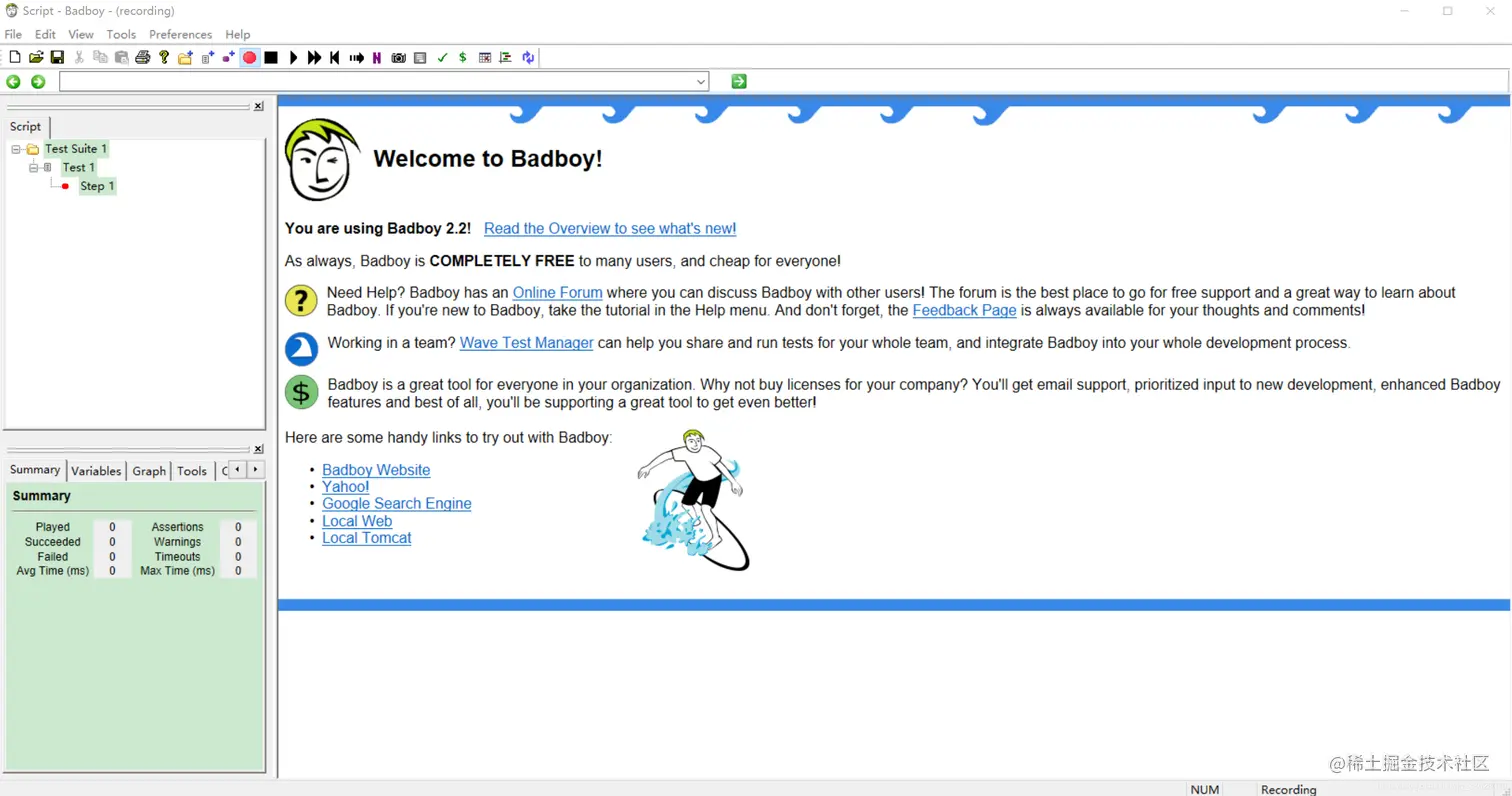Switch to the Tools tab in lower panel
This screenshot has height=796, width=1512.
pyautogui.click(x=192, y=471)
